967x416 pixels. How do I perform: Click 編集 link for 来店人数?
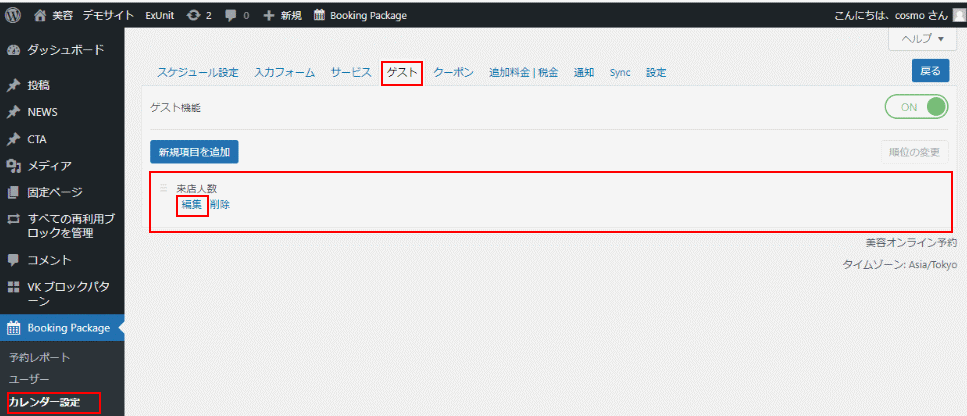pos(191,205)
